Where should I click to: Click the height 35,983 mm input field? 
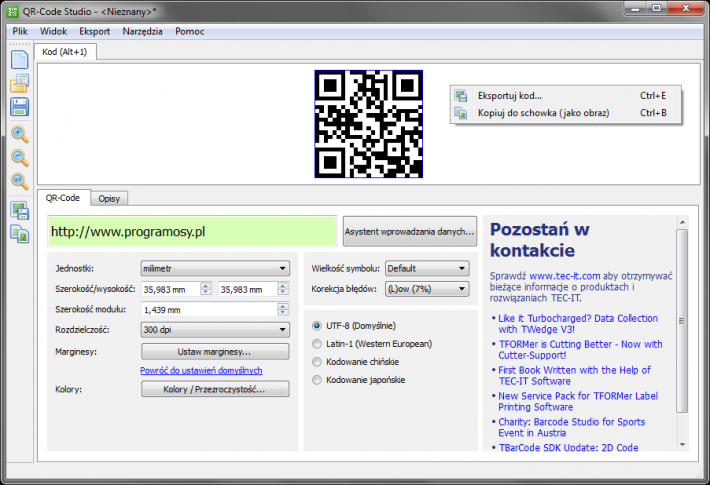248,289
